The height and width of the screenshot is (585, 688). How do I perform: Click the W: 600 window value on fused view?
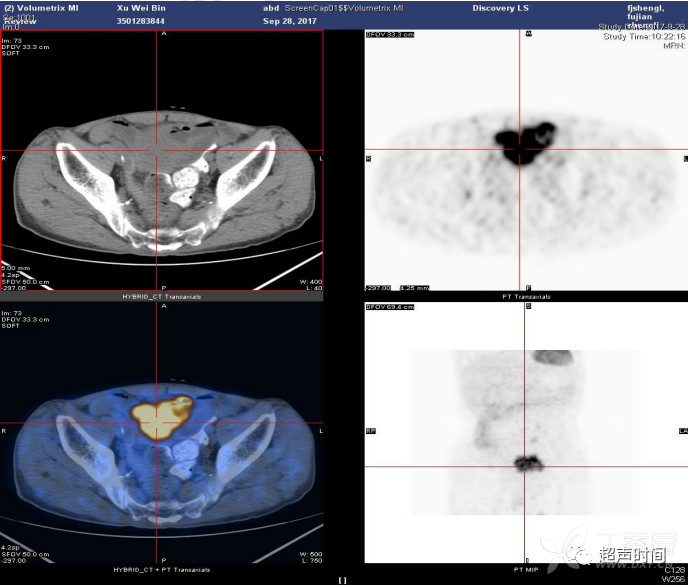pos(311,554)
